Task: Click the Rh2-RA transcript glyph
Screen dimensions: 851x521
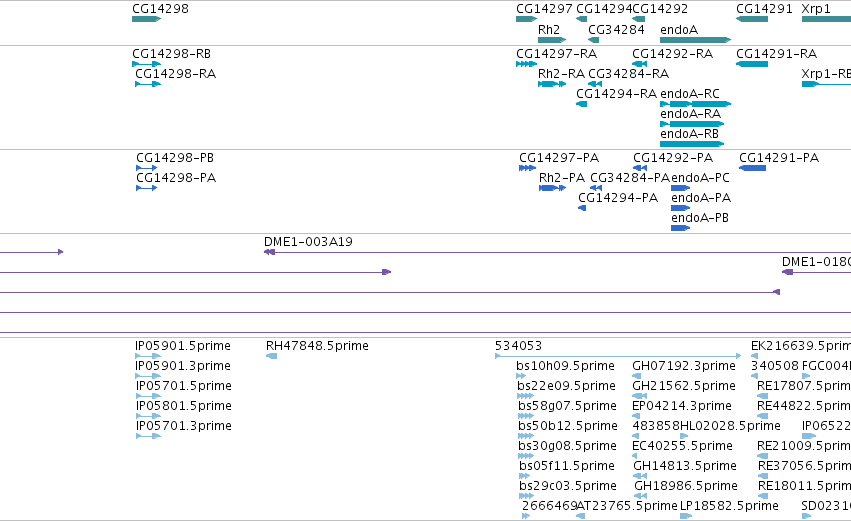Action: tap(552, 84)
